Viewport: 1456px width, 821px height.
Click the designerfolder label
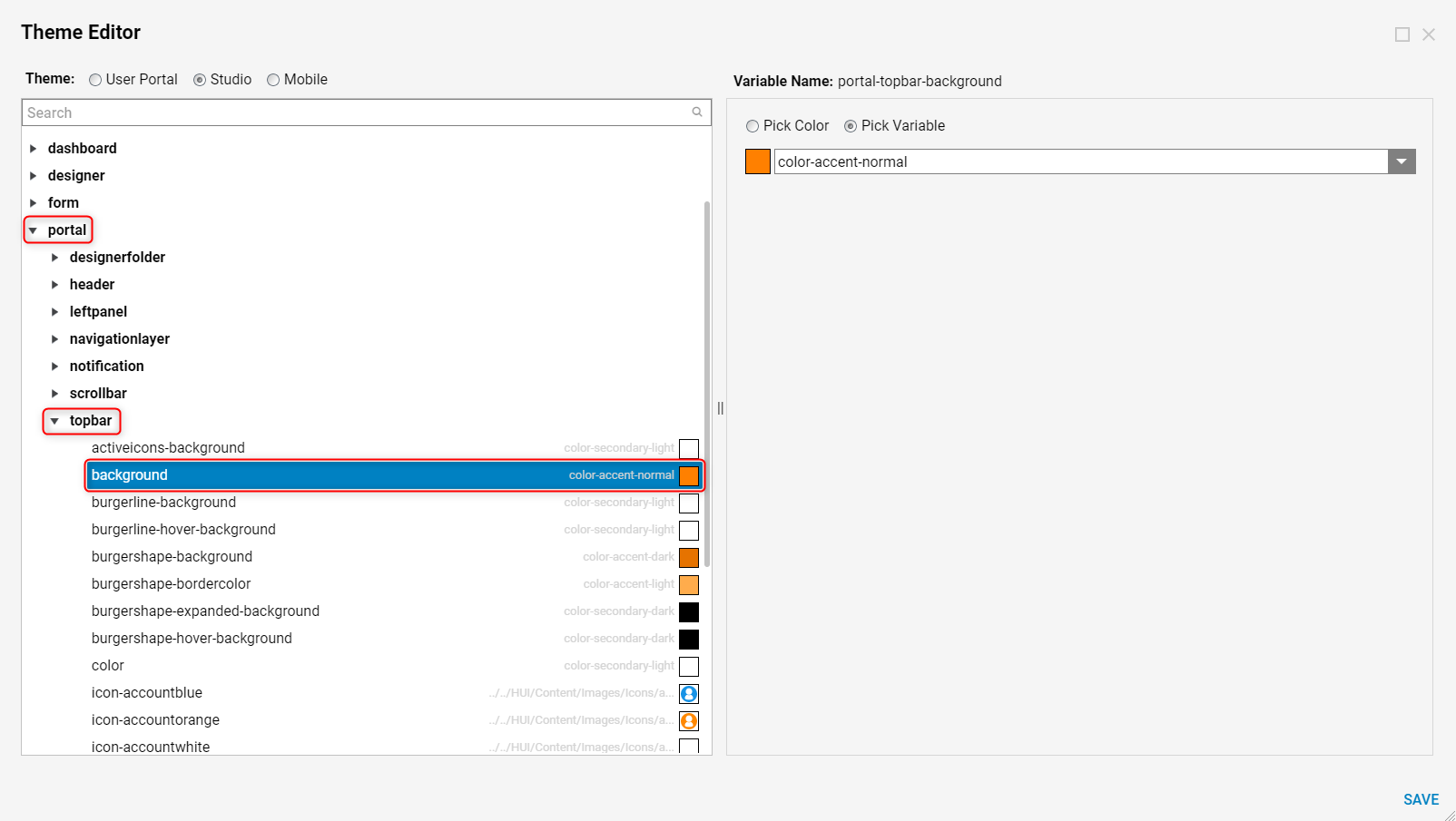(117, 258)
